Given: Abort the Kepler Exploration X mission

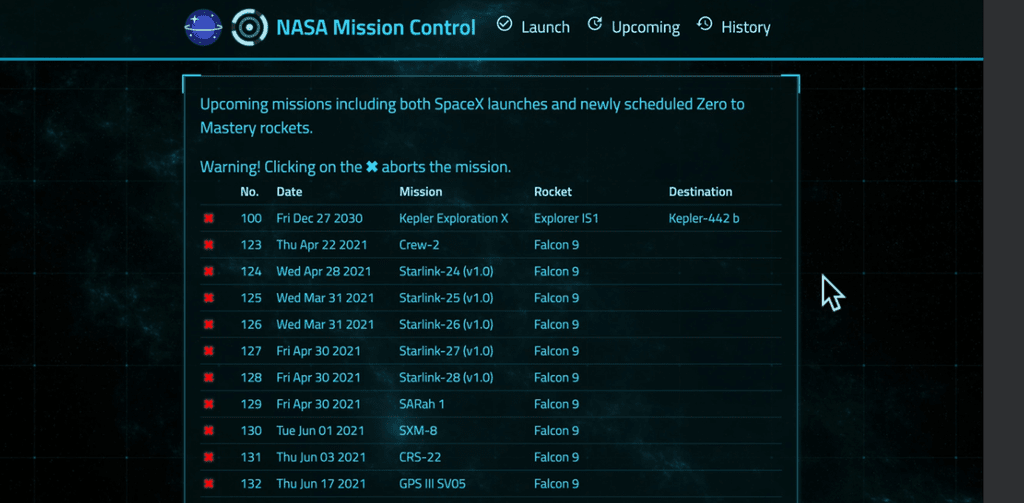Looking at the screenshot, I should coord(208,218).
